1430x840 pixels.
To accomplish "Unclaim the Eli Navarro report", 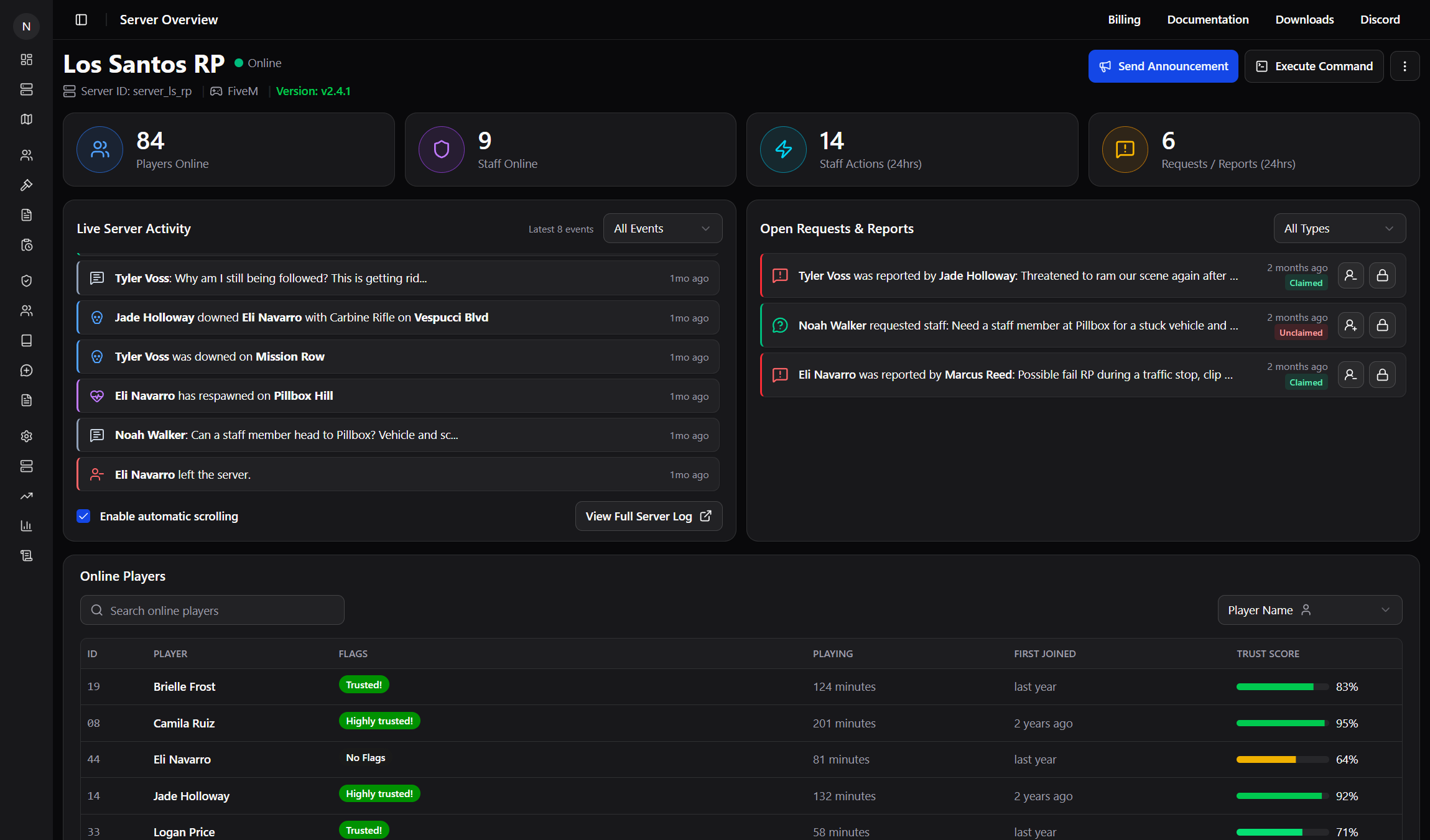I will pos(1350,375).
